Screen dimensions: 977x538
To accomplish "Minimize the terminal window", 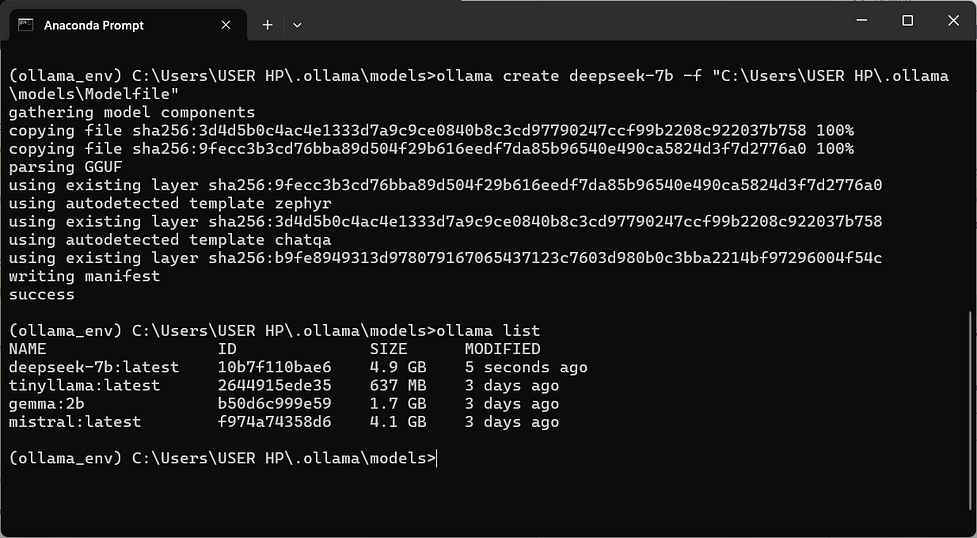I will coord(862,21).
